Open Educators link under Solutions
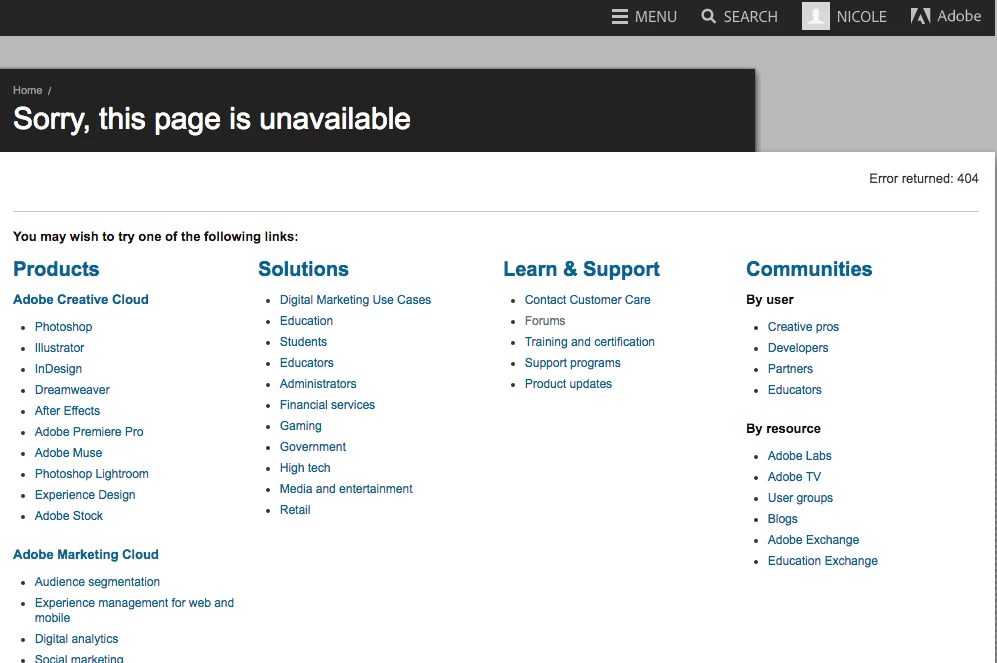 [306, 362]
